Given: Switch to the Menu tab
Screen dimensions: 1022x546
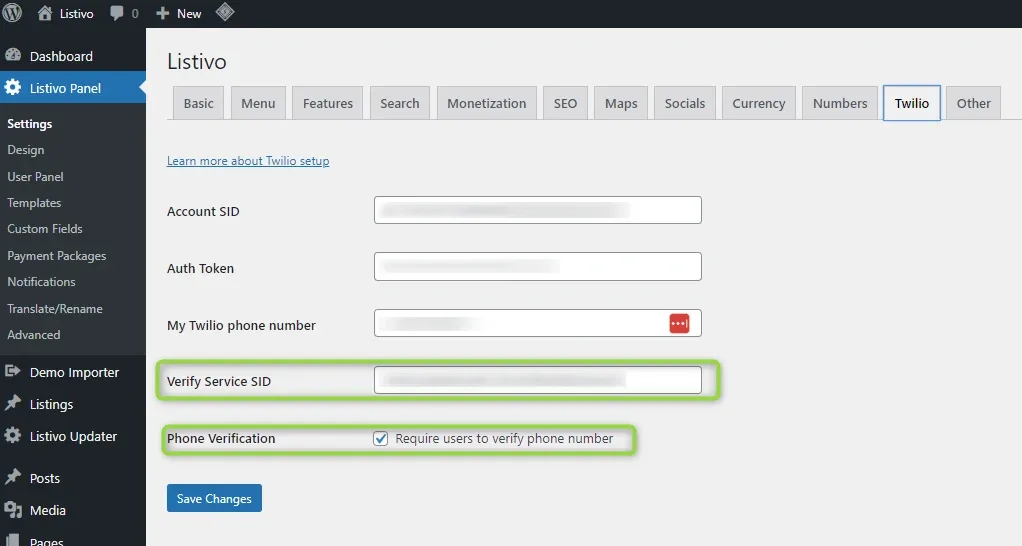Looking at the screenshot, I should 258,103.
